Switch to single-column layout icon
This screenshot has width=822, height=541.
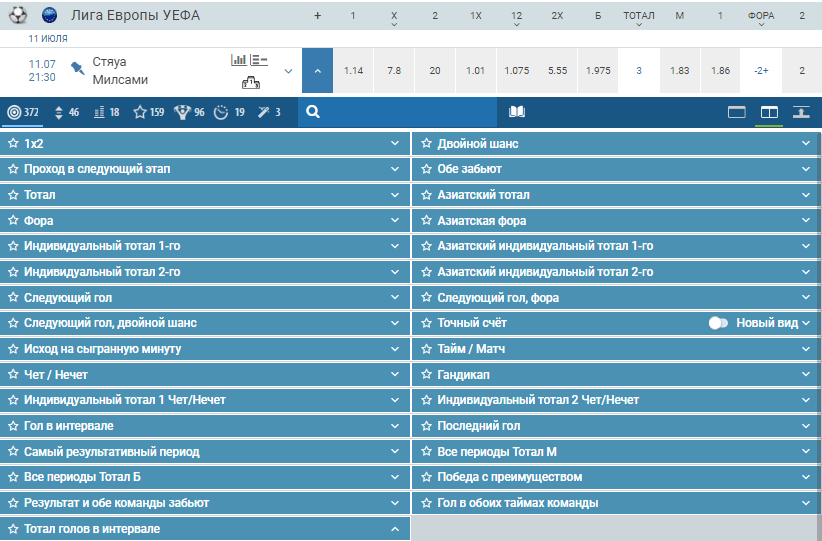(737, 112)
